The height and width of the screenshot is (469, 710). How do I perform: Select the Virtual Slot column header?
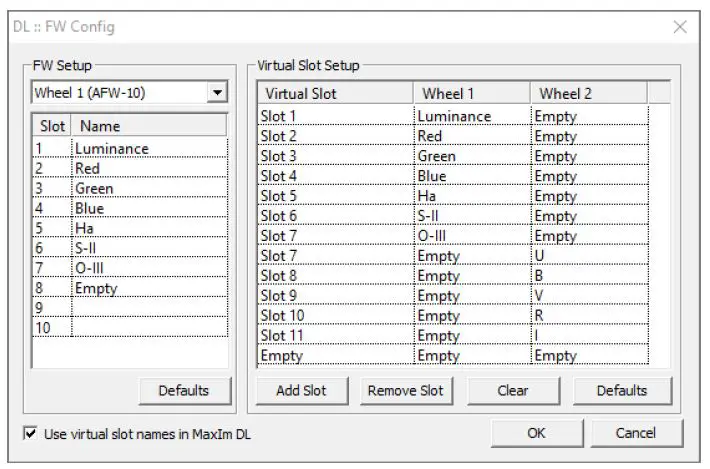coord(335,94)
